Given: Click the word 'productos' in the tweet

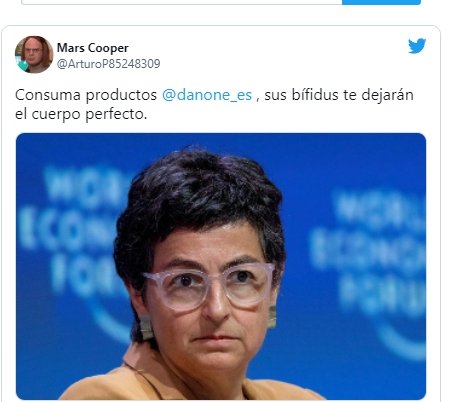Looking at the screenshot, I should [121, 96].
